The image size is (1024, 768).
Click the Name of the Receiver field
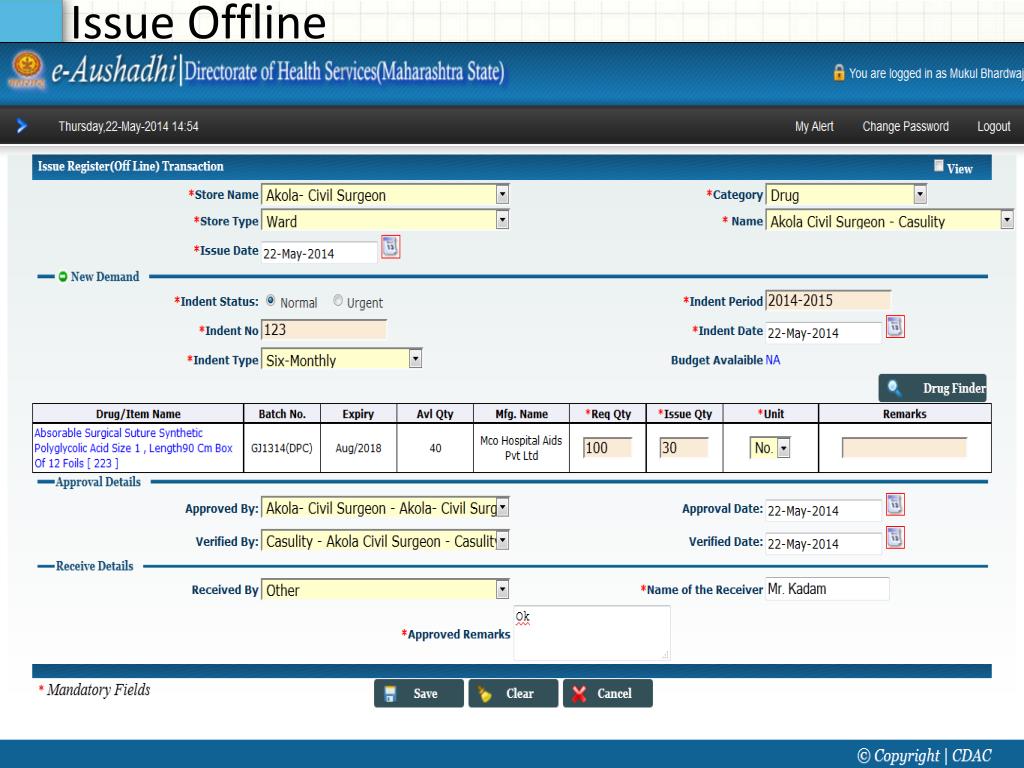(x=827, y=588)
